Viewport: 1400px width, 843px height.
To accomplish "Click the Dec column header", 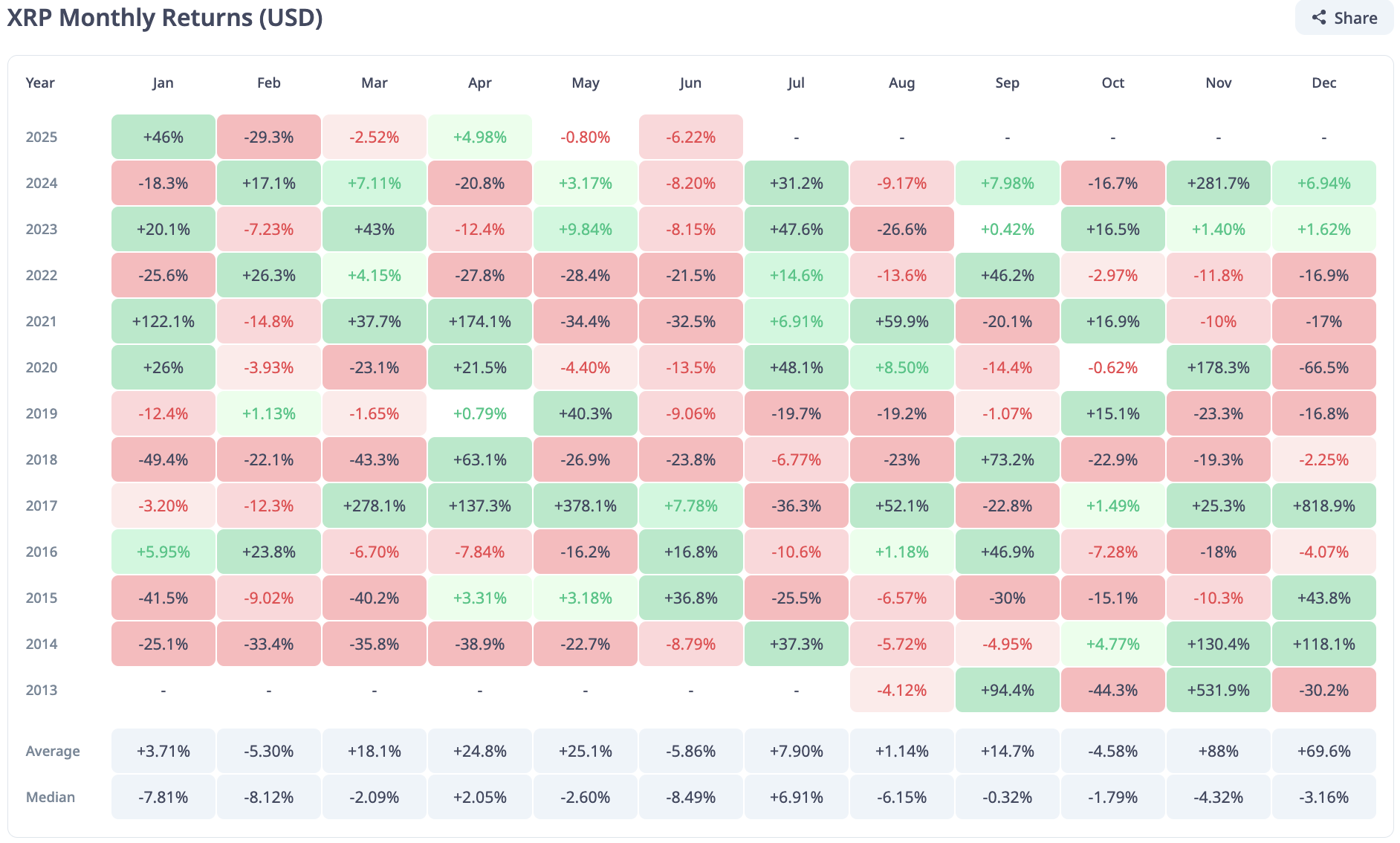I will click(x=1323, y=83).
